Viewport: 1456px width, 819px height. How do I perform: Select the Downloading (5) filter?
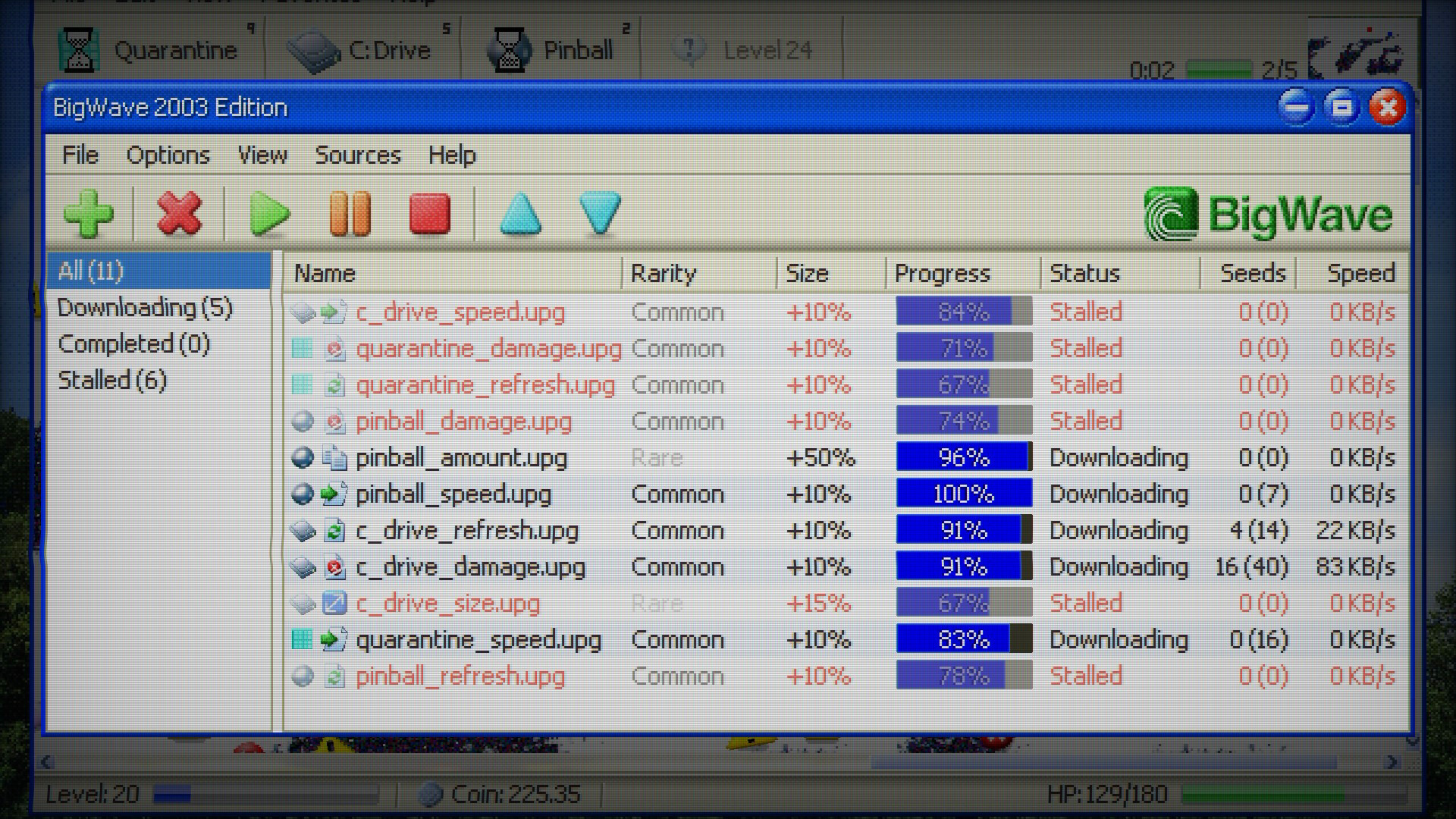point(144,308)
